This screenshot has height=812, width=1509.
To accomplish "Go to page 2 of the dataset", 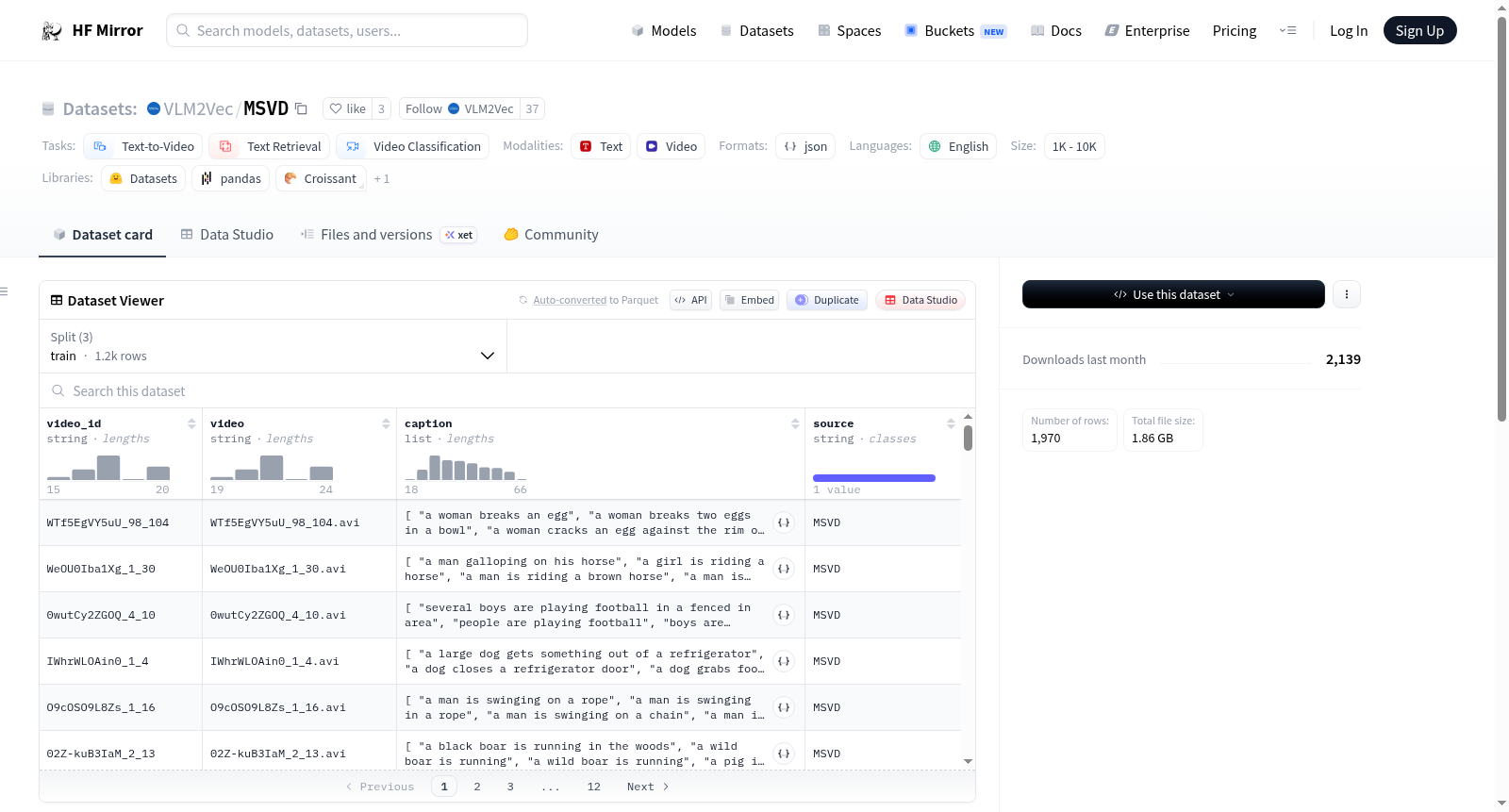I will click(477, 787).
